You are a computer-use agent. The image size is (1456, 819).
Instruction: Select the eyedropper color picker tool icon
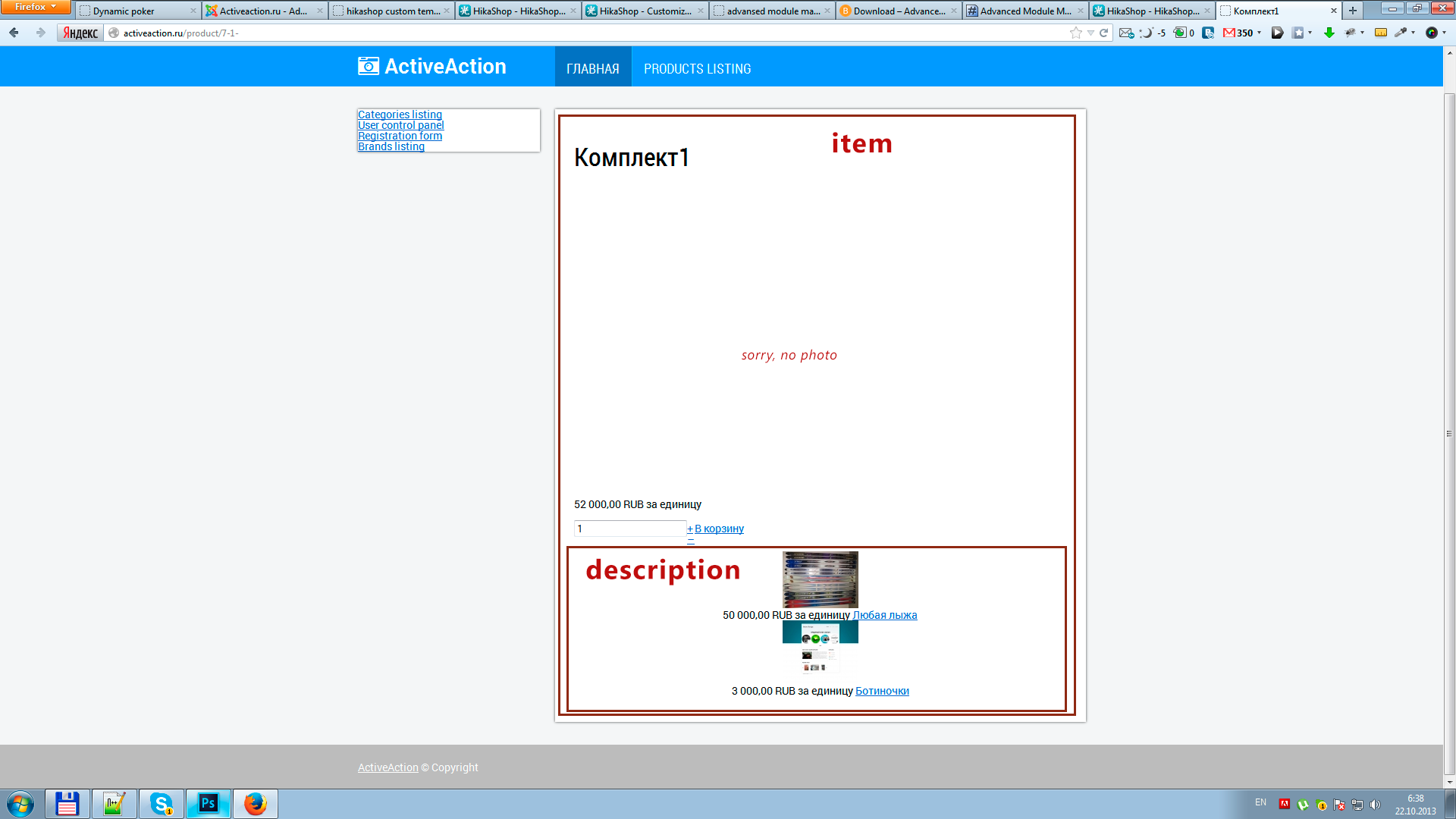(x=1400, y=33)
